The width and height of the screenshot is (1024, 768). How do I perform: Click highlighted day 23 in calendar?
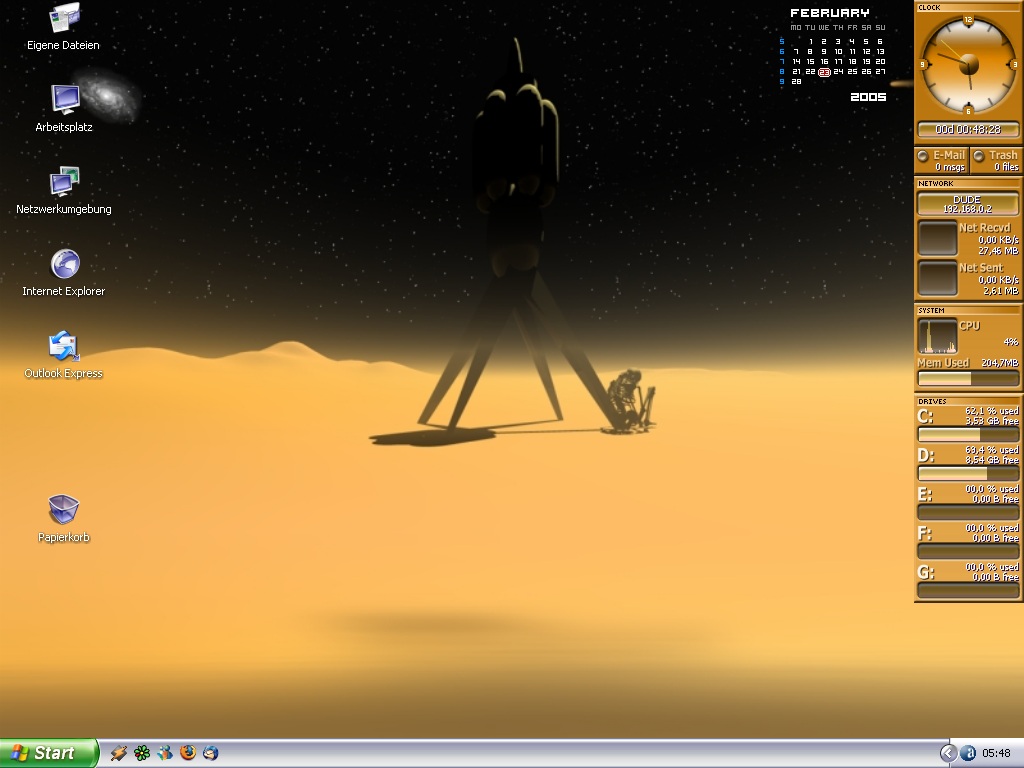(824, 72)
